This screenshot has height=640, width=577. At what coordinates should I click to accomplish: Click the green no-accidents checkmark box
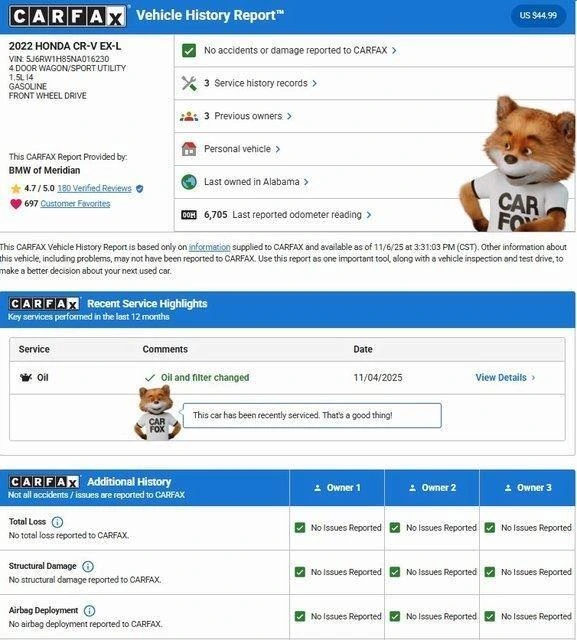pyautogui.click(x=189, y=51)
